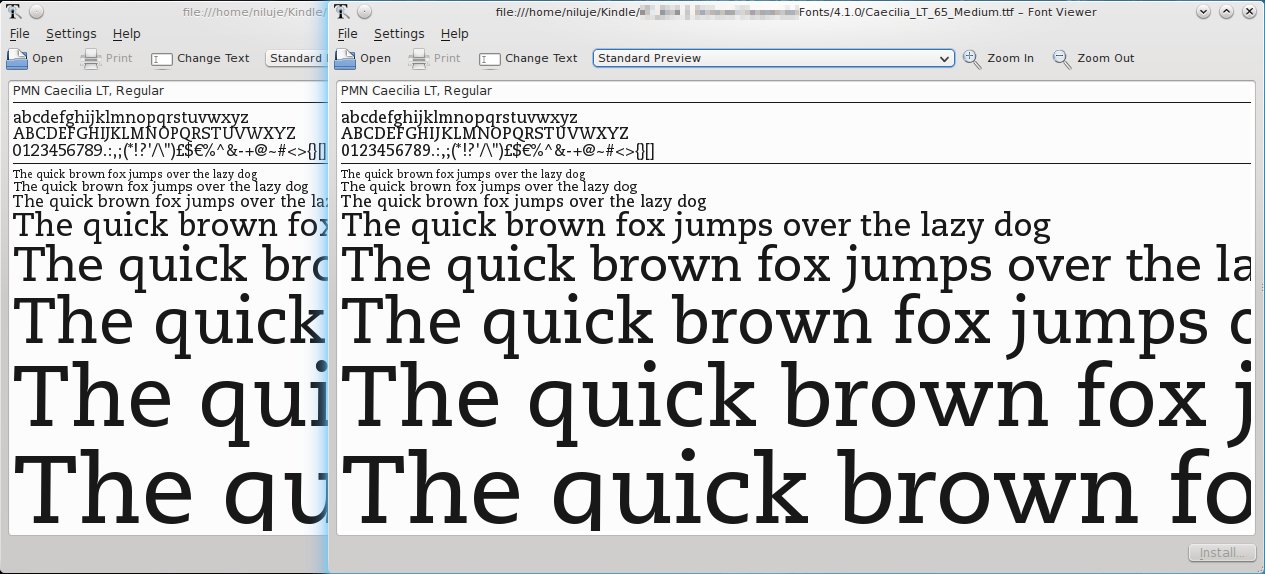The height and width of the screenshot is (574, 1265).
Task: Maximize the front Font Viewer window
Action: tap(1225, 12)
